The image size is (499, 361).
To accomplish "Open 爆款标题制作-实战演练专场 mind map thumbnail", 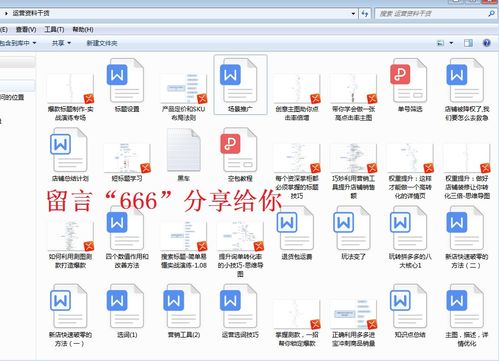I will [70, 89].
